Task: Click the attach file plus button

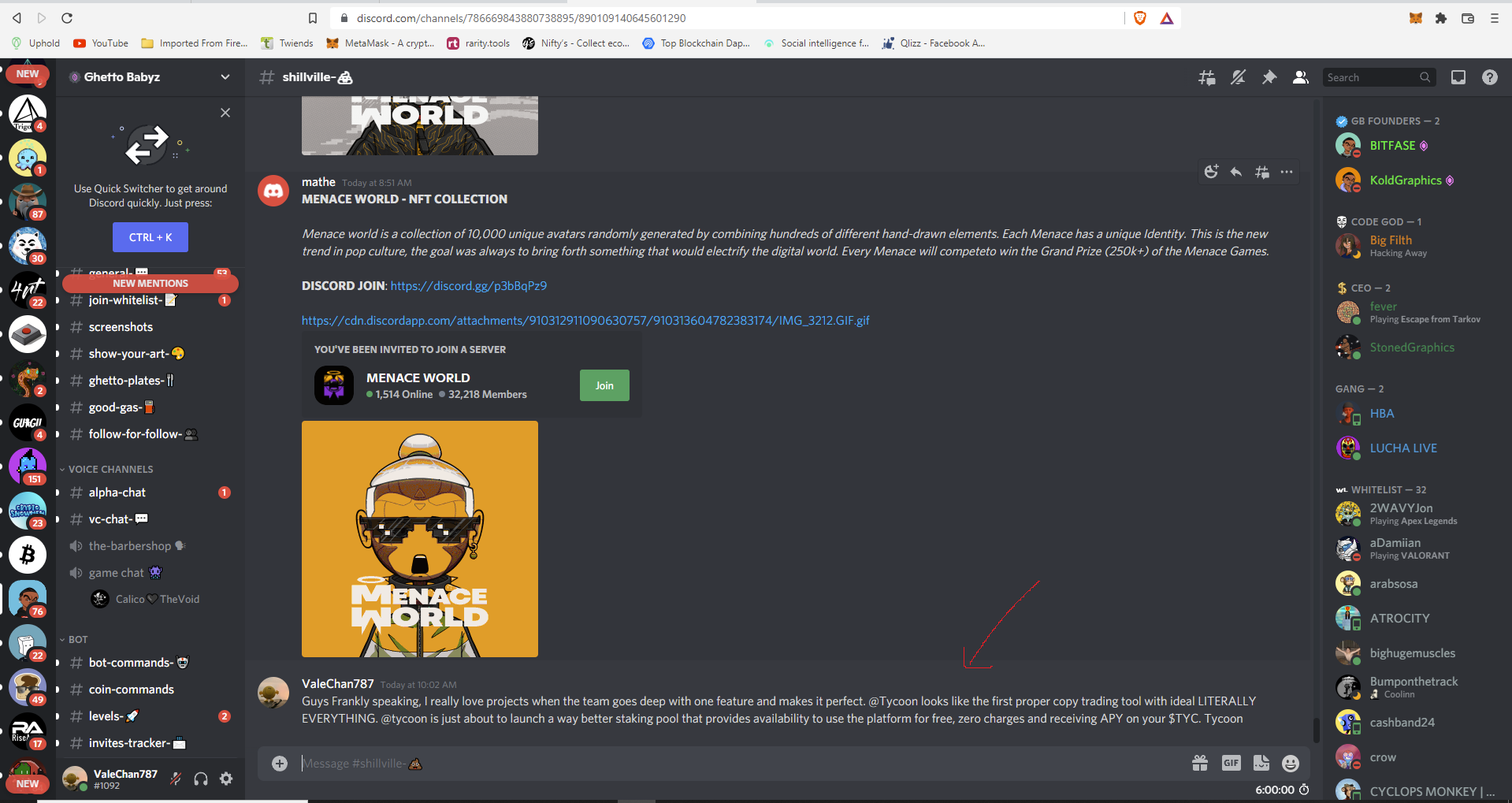Action: [280, 764]
